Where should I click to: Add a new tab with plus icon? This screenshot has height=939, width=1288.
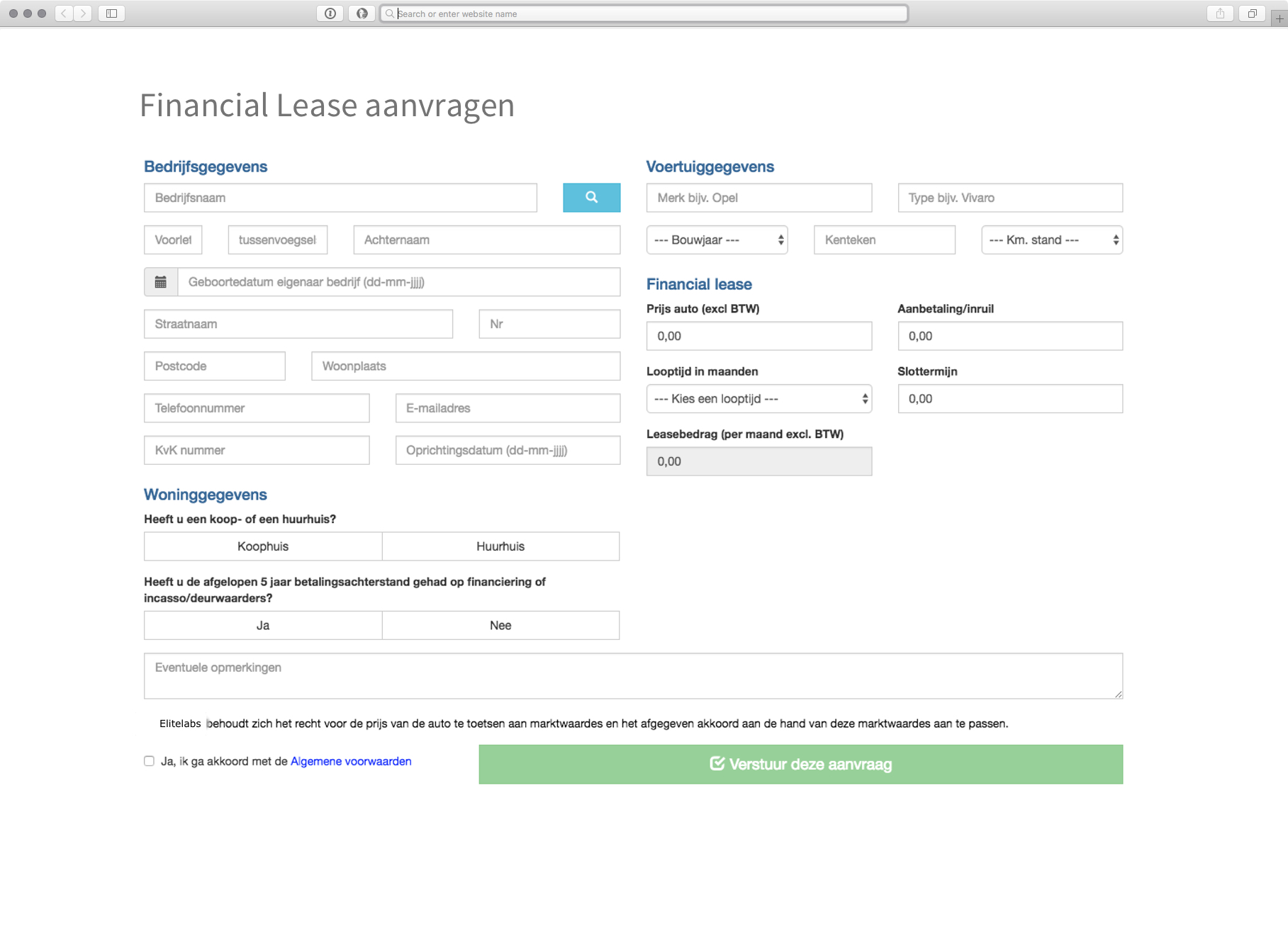[x=1279, y=18]
